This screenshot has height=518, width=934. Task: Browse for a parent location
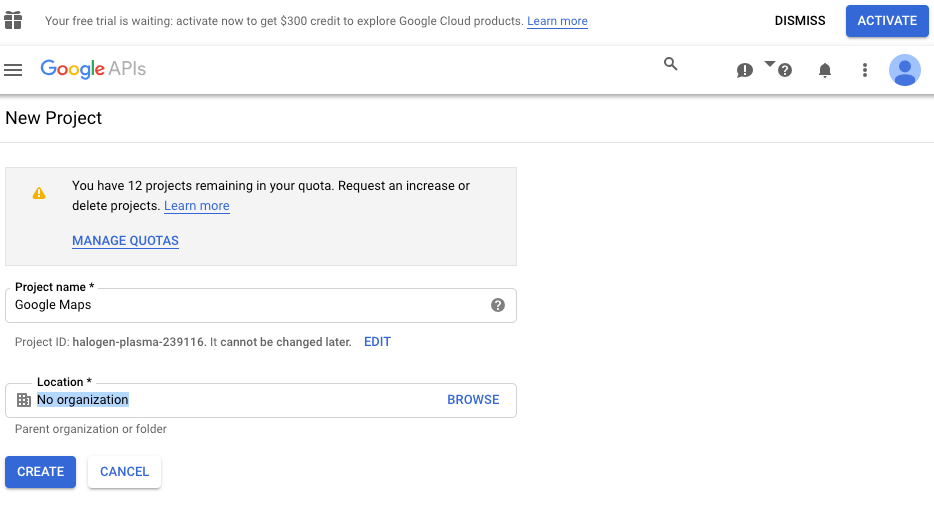click(473, 400)
